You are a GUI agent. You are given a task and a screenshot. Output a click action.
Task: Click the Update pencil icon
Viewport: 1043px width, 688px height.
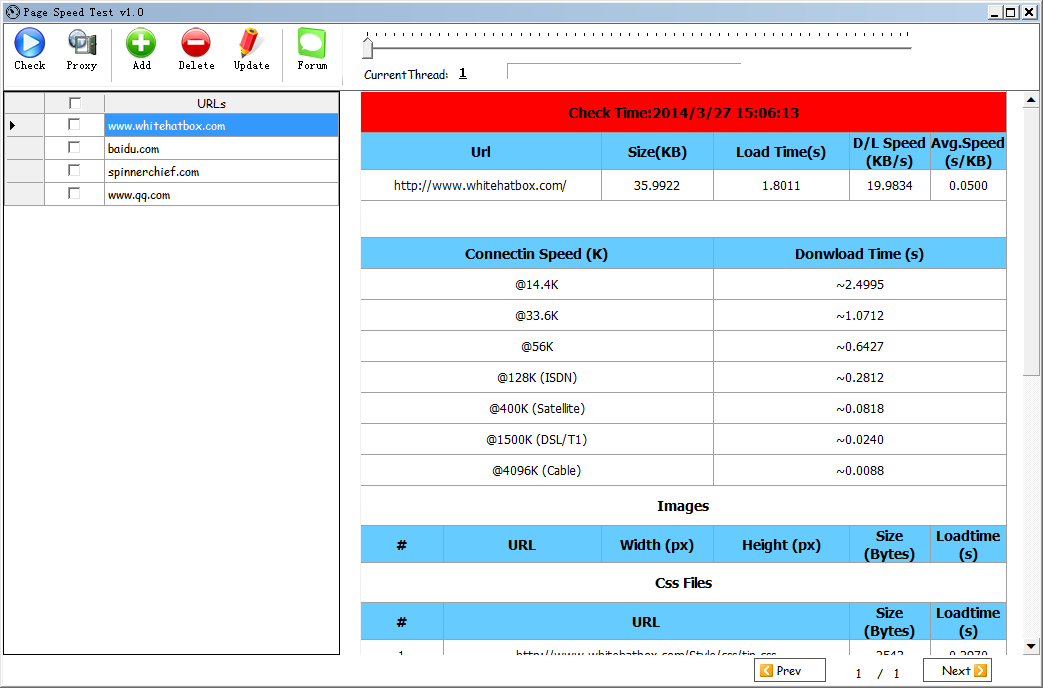click(251, 43)
